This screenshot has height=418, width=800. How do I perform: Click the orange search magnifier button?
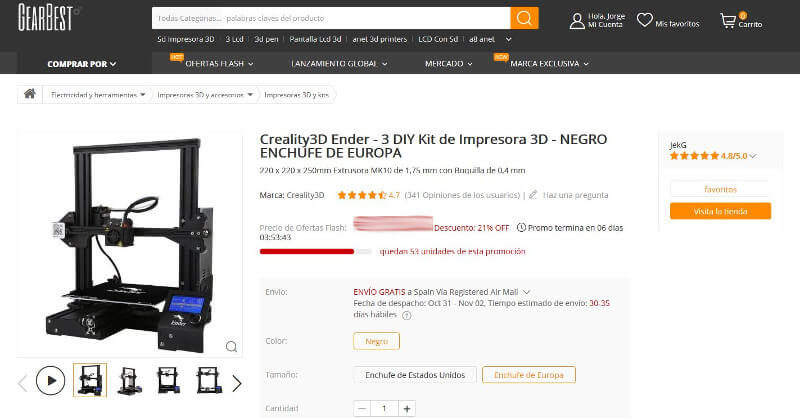coord(524,18)
